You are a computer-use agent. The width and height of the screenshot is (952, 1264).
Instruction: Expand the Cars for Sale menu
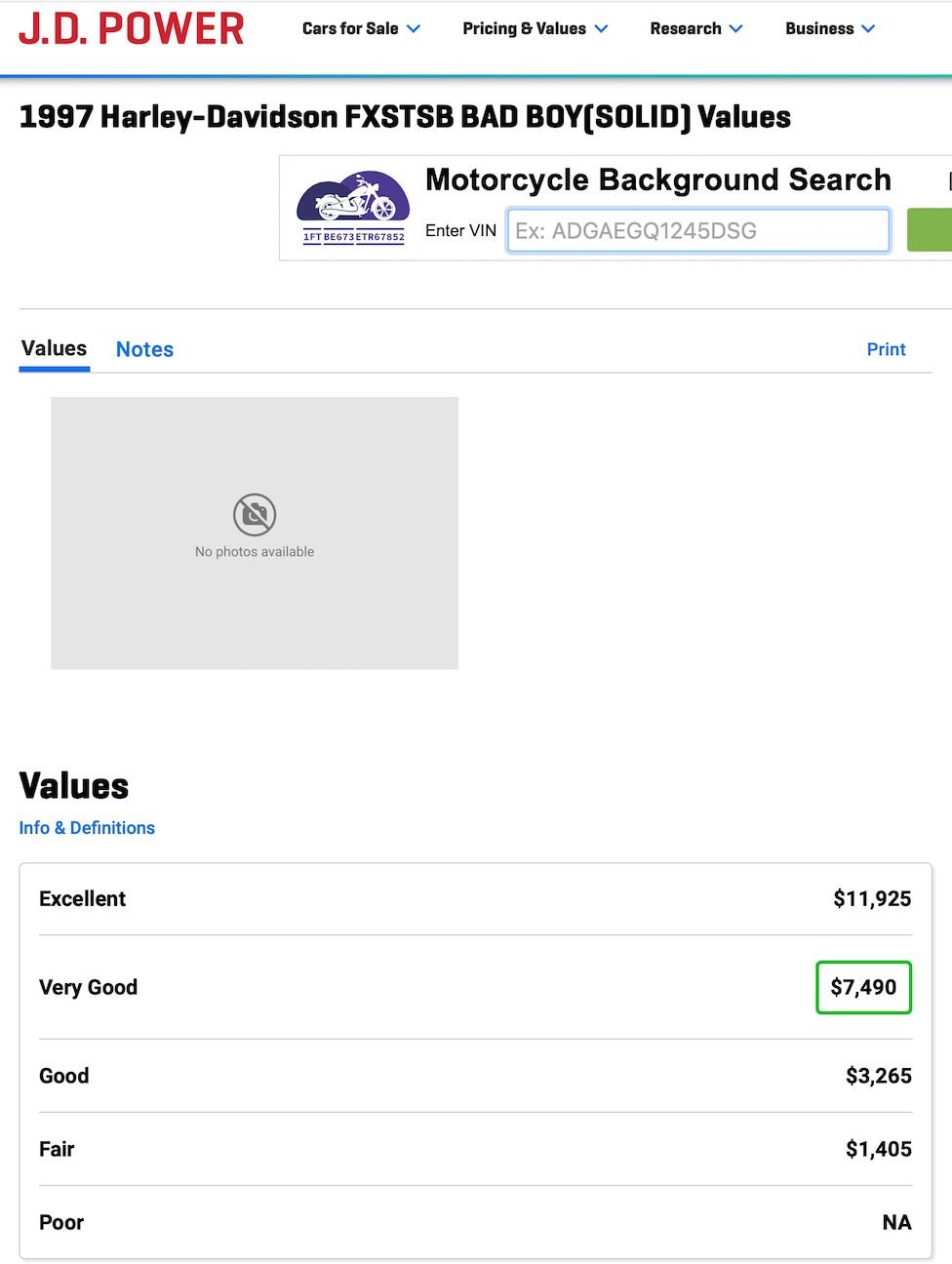[361, 29]
